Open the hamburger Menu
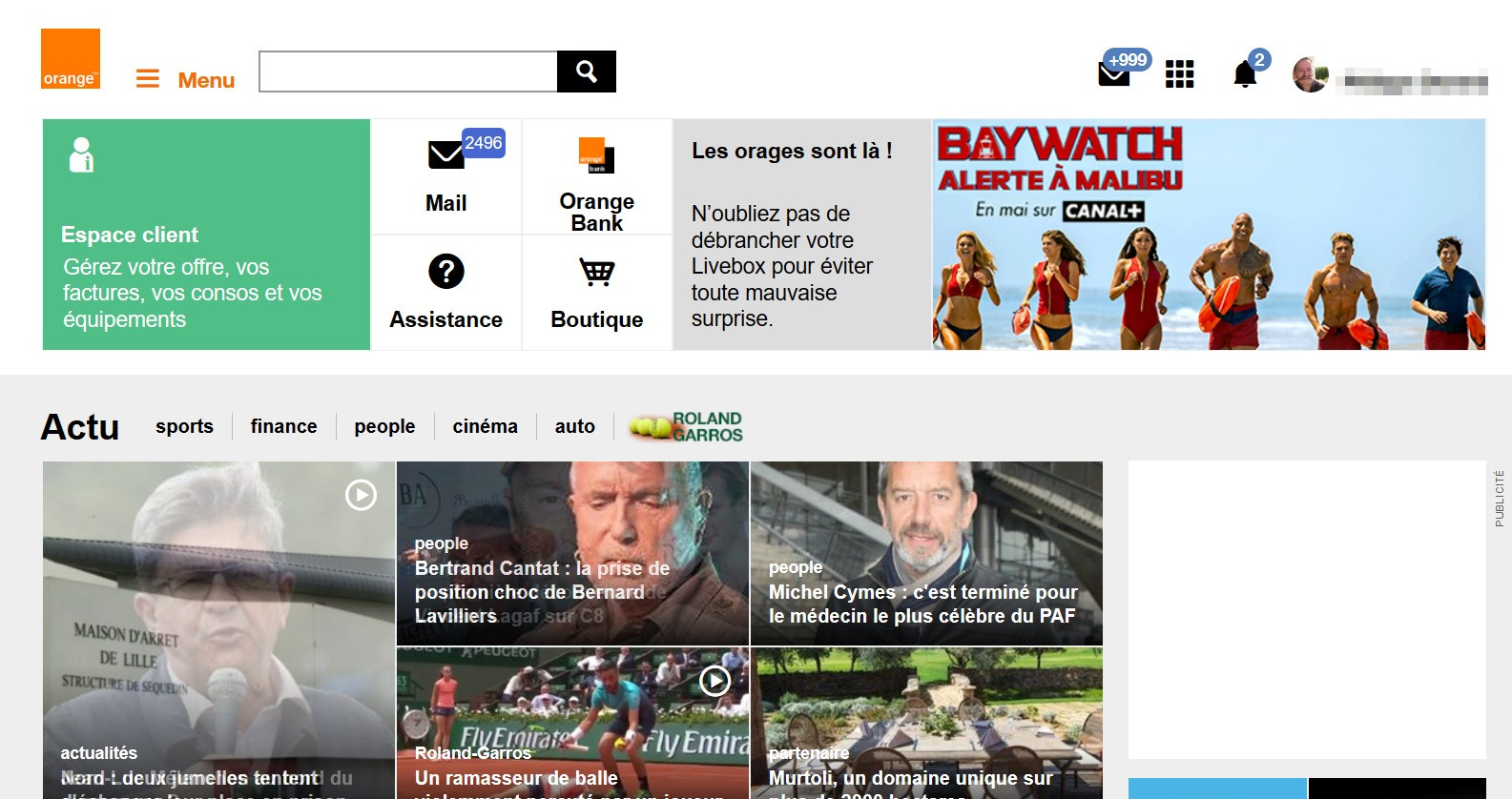This screenshot has height=799, width=1512. [186, 79]
